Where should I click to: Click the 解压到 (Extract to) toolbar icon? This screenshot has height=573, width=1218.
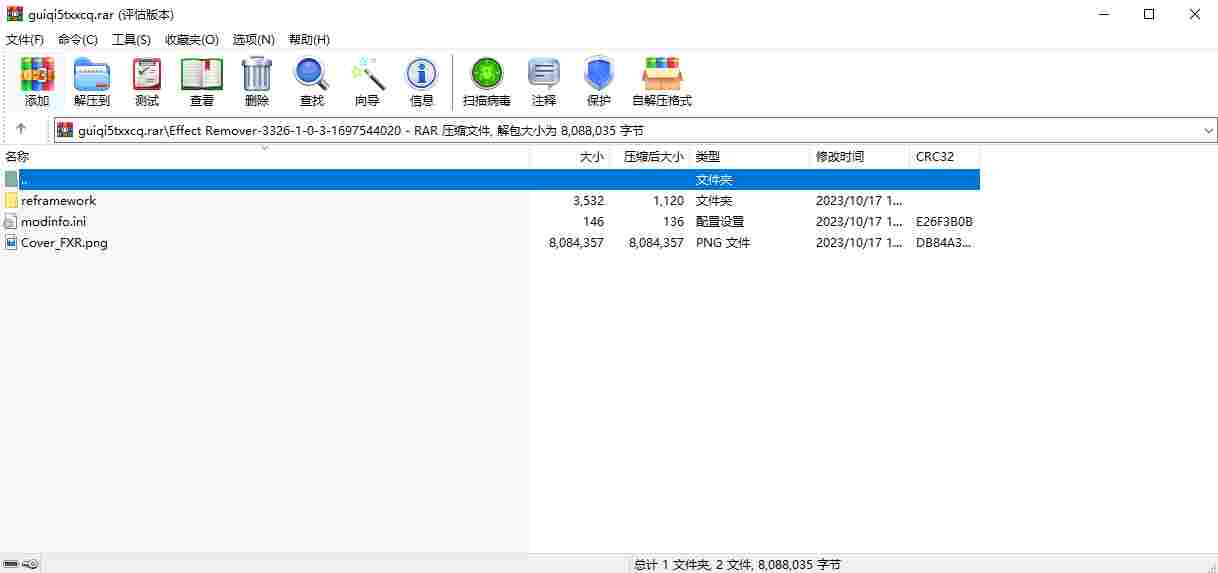(x=92, y=74)
